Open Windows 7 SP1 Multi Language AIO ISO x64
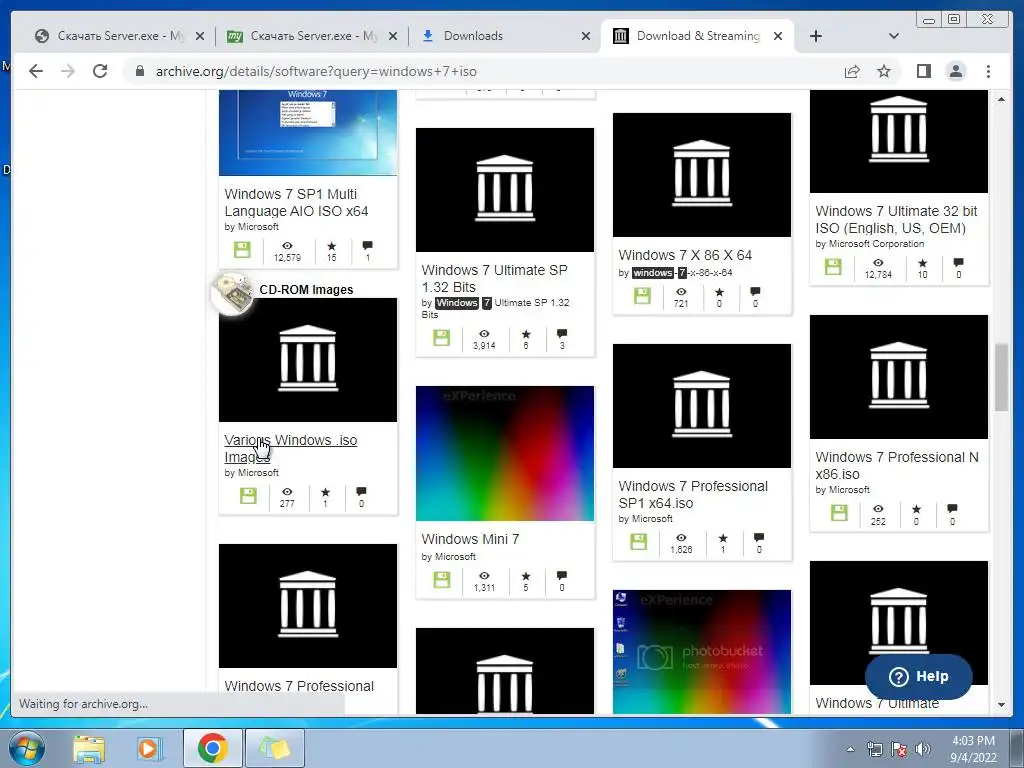 point(296,202)
